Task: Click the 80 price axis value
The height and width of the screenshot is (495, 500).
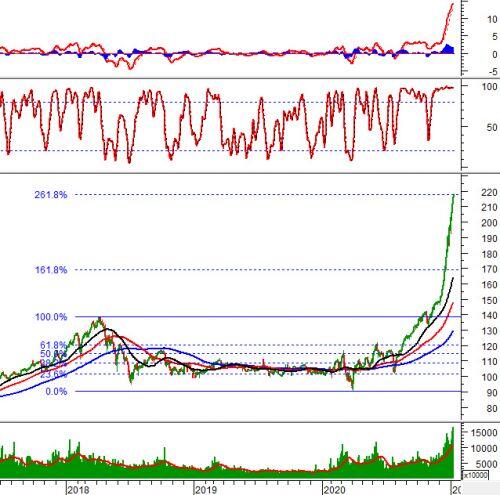Action: coord(492,408)
